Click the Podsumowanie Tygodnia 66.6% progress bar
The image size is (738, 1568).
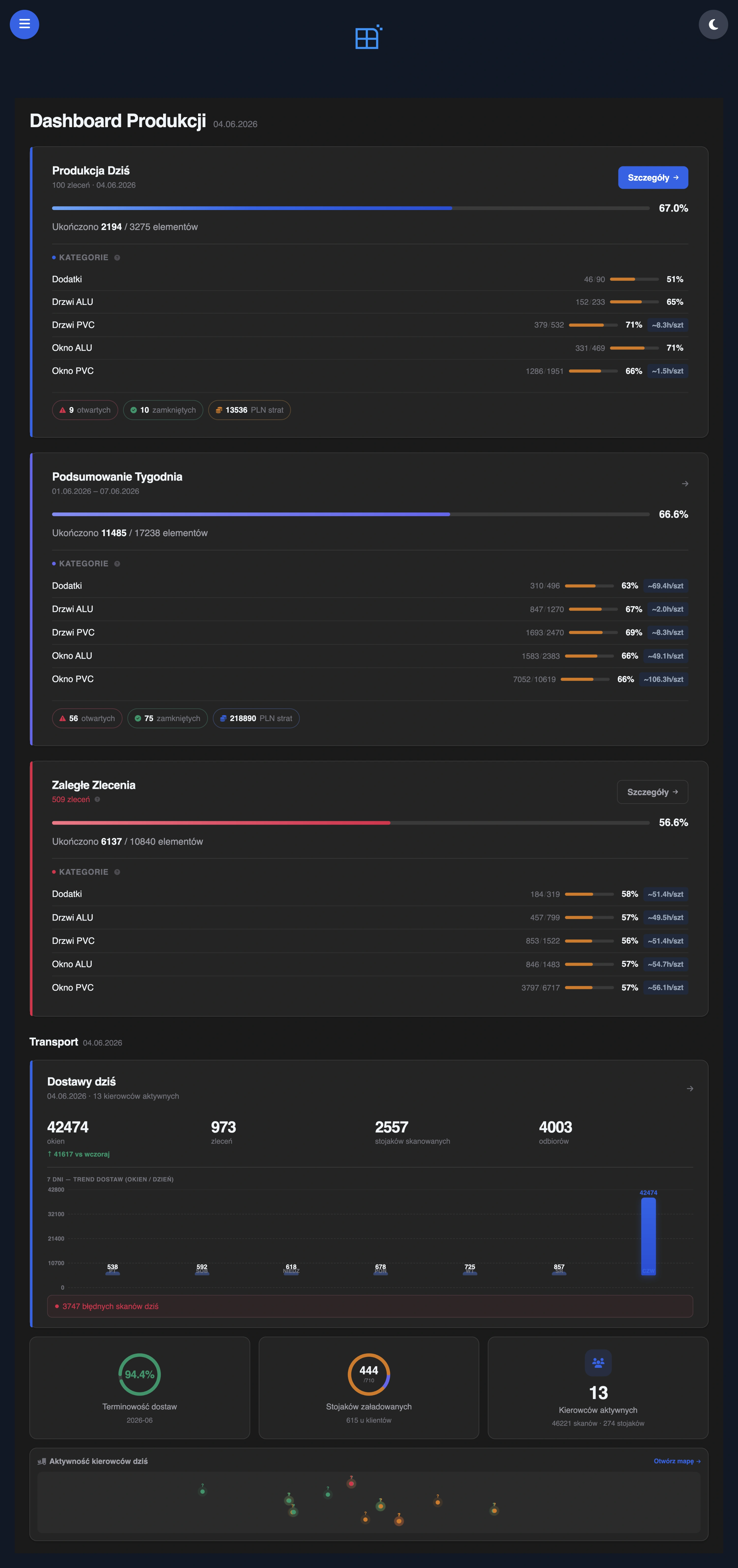pyautogui.click(x=351, y=514)
